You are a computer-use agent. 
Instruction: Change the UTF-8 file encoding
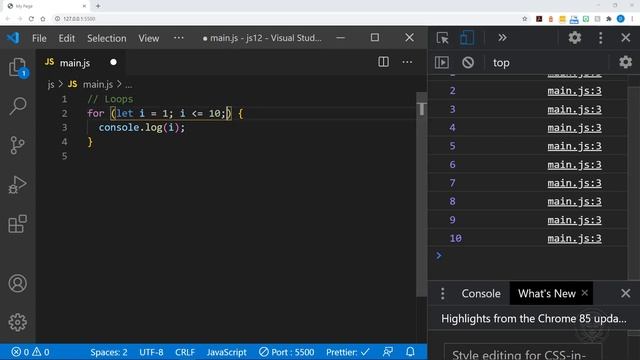pos(151,352)
